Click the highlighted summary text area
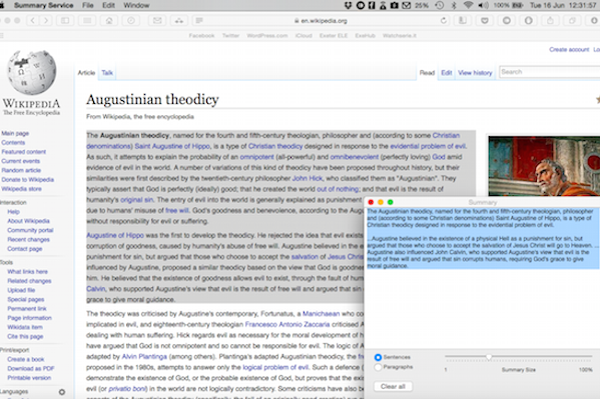Screen dimensions: 600x399 tap(482, 238)
